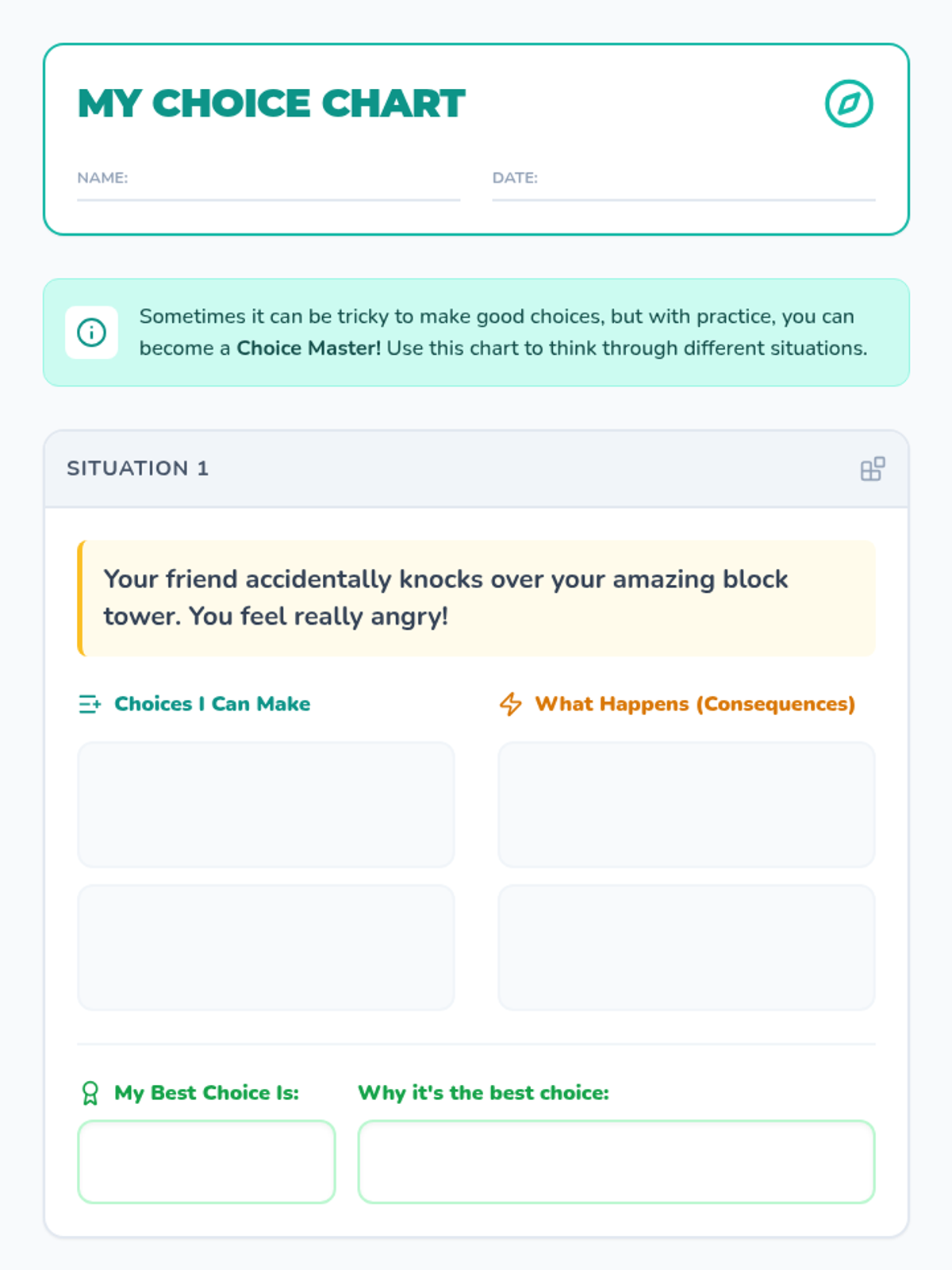Click the second Choices I Can Make box
This screenshot has width=952, height=1270.
[266, 947]
